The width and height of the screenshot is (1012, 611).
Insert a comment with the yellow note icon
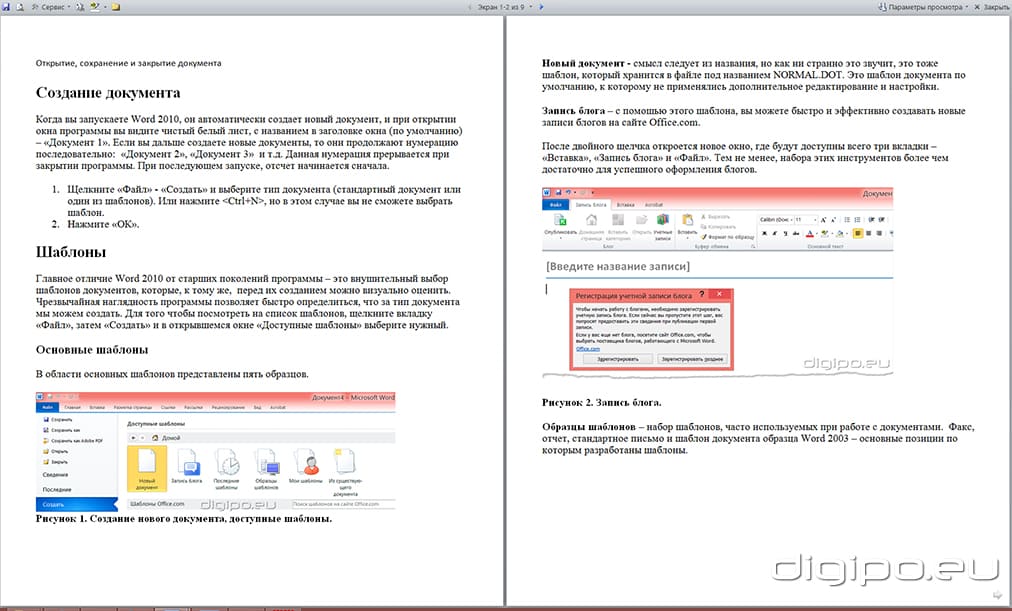point(116,6)
